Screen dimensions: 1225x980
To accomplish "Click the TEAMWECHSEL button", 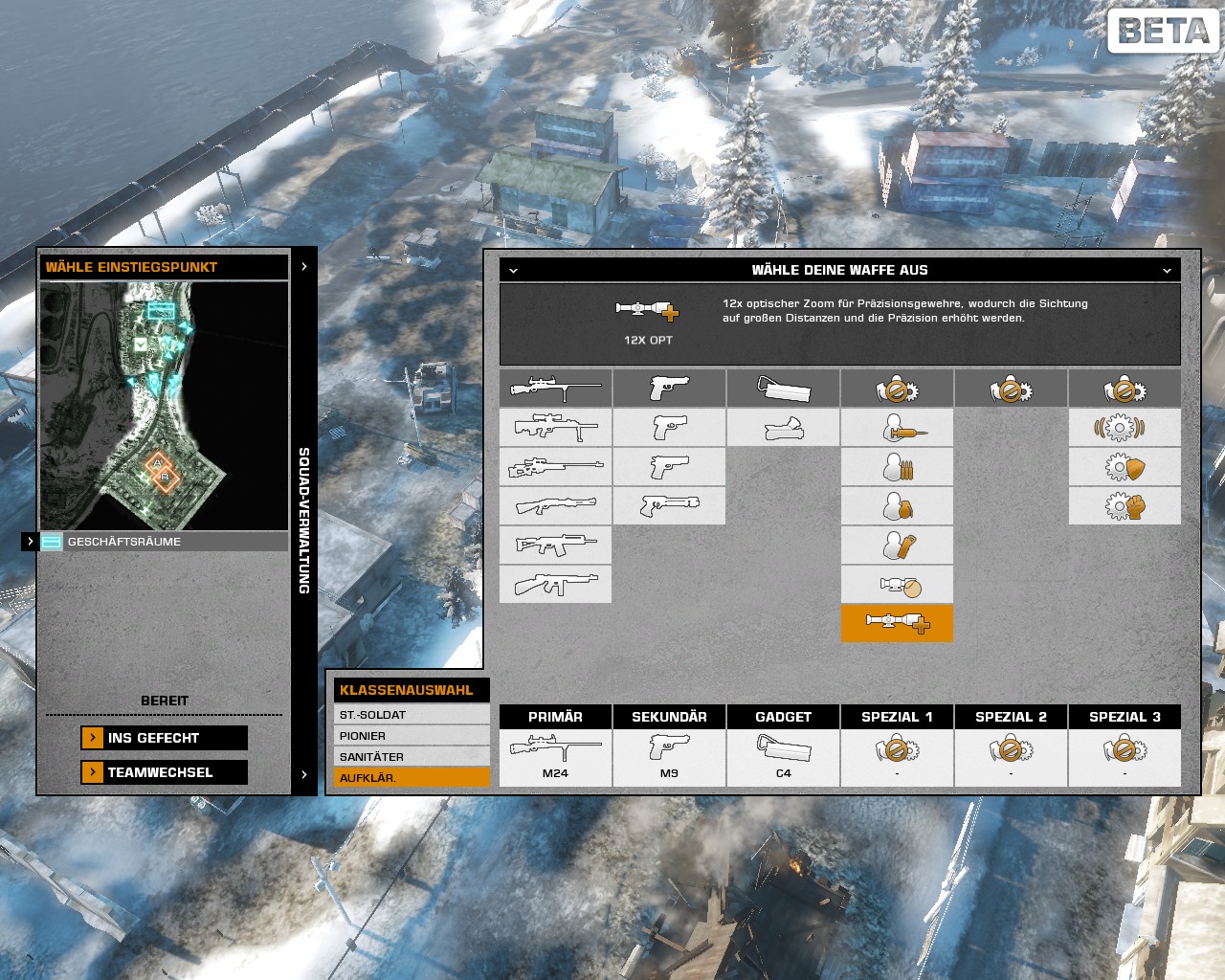I will pos(165,772).
